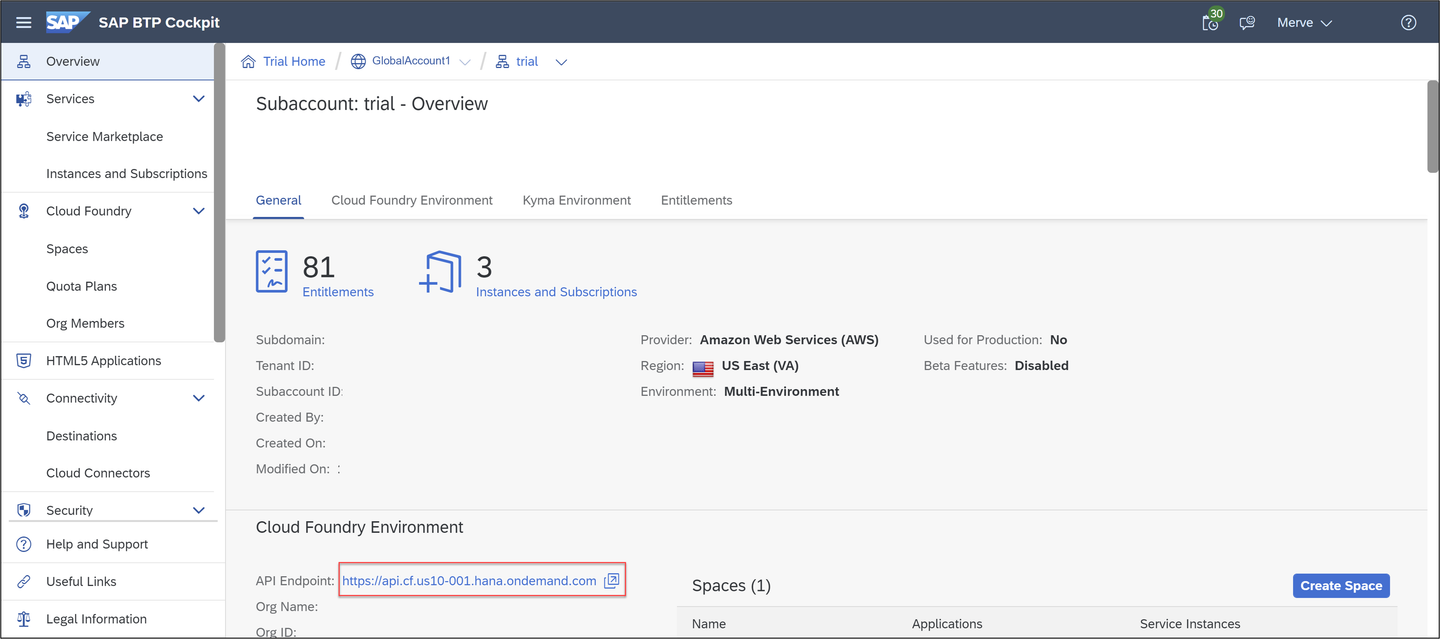Switch to Entitlements tab

697,200
